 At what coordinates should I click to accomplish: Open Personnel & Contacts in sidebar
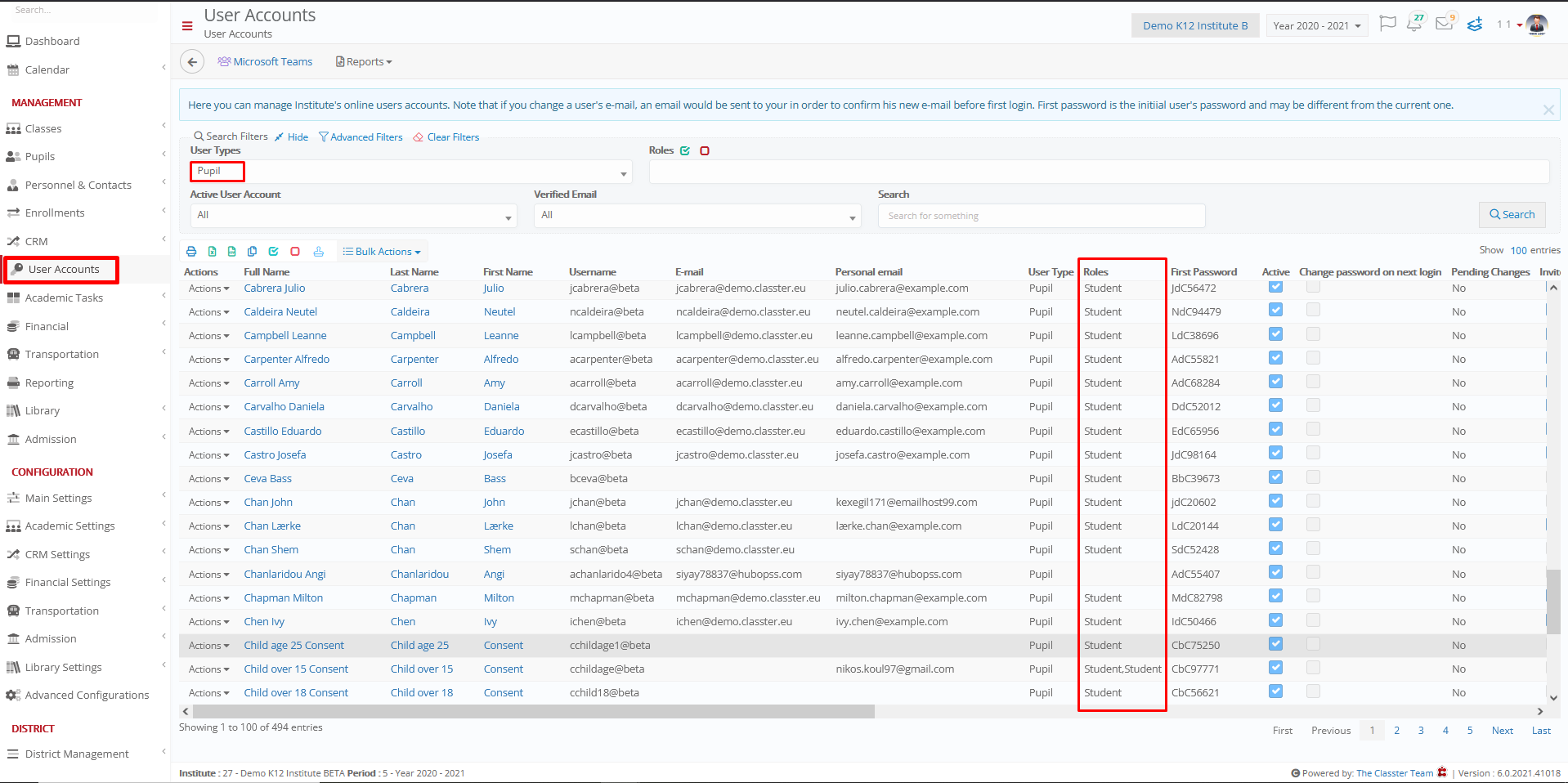point(78,185)
